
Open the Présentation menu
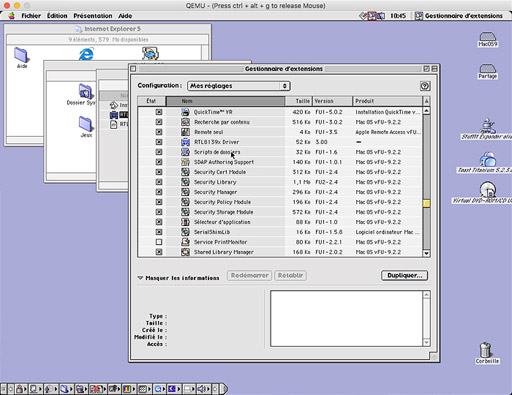click(x=93, y=16)
